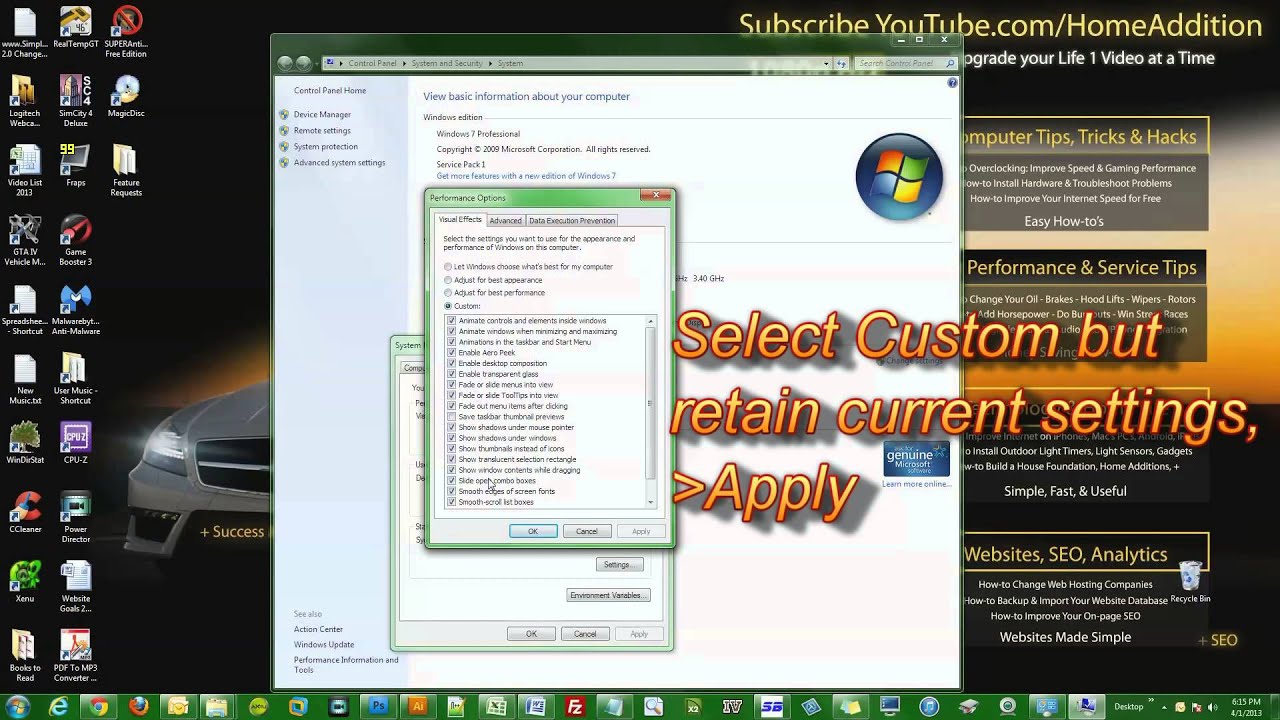This screenshot has width=1280, height=720.
Task: Open the SimCity 4 Deluxe desktop icon
Action: (x=76, y=100)
